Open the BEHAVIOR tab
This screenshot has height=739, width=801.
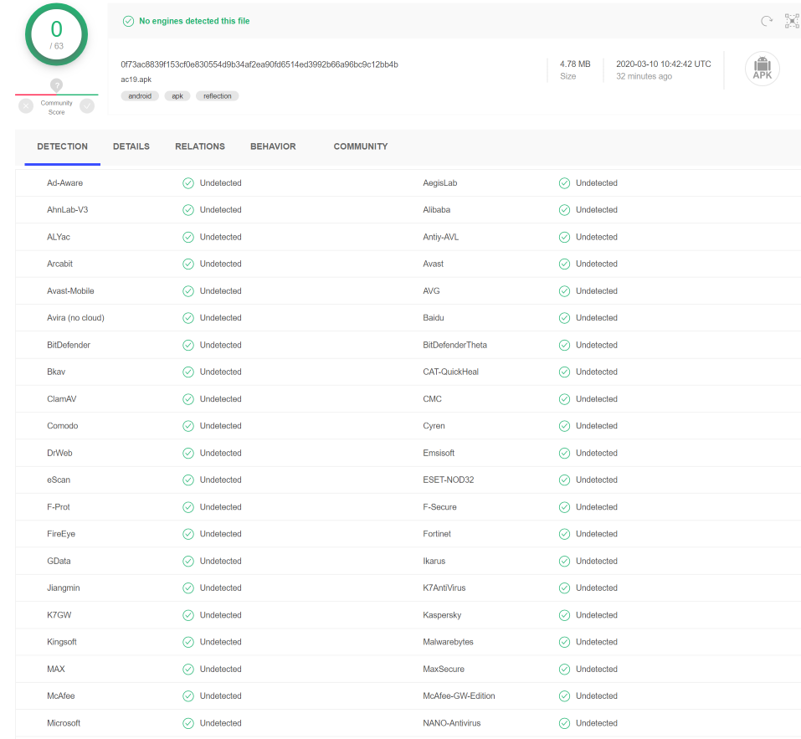[x=273, y=147]
